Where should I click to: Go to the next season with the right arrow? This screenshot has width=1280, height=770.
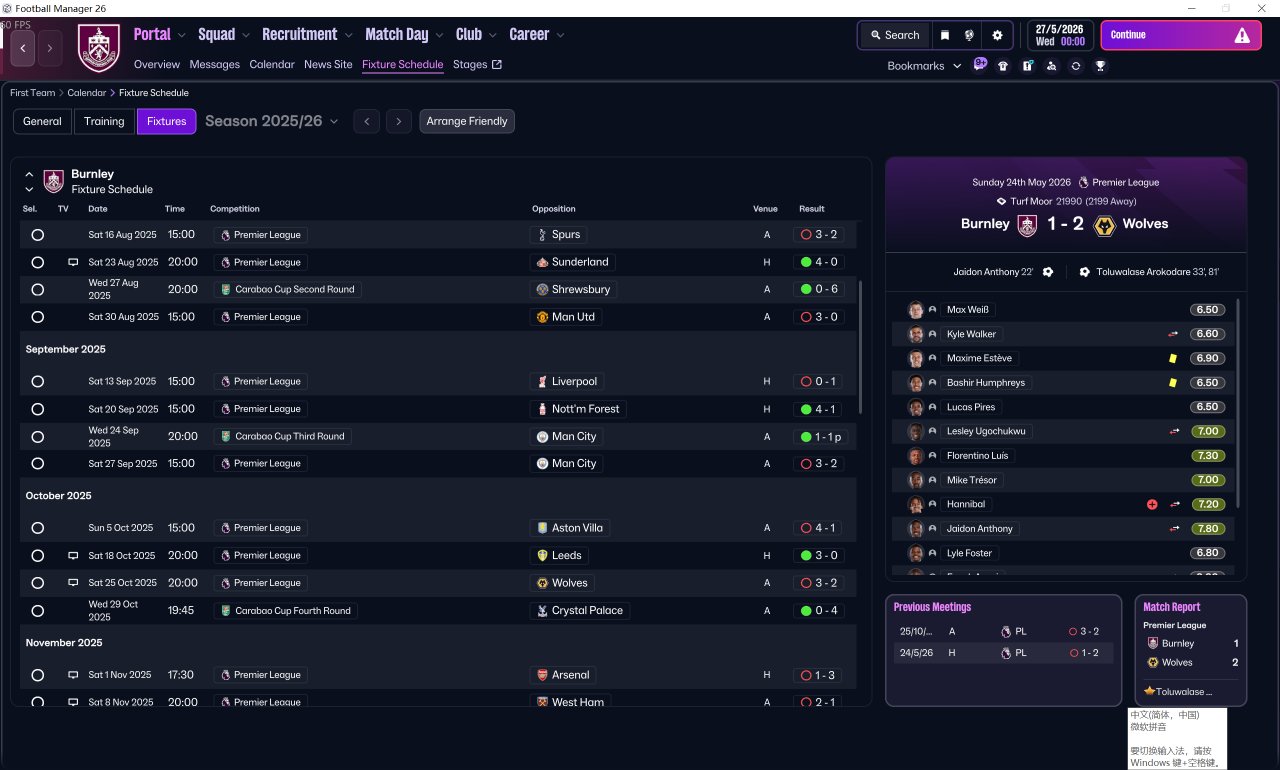click(x=399, y=121)
